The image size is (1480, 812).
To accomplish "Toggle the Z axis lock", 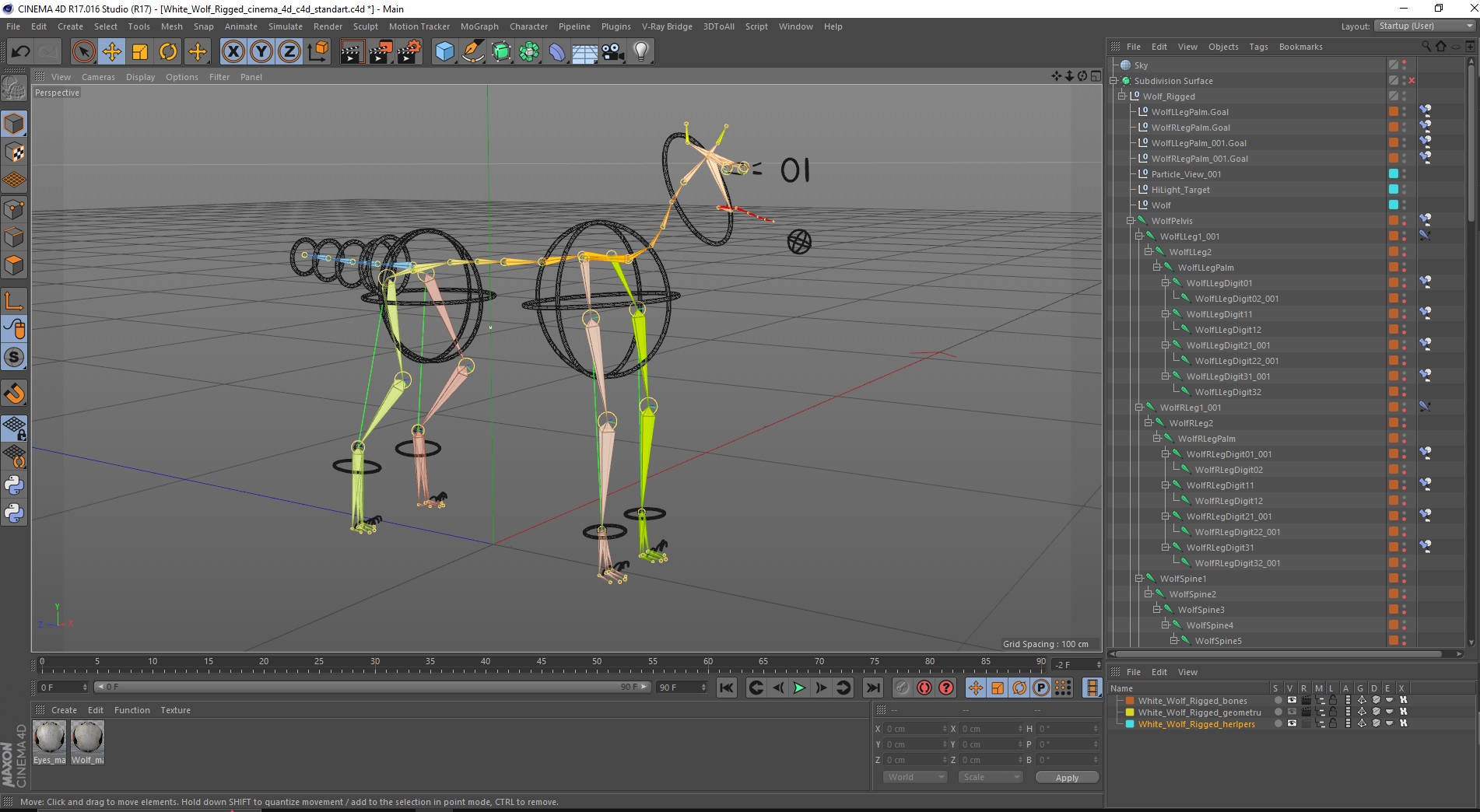I will click(x=289, y=52).
